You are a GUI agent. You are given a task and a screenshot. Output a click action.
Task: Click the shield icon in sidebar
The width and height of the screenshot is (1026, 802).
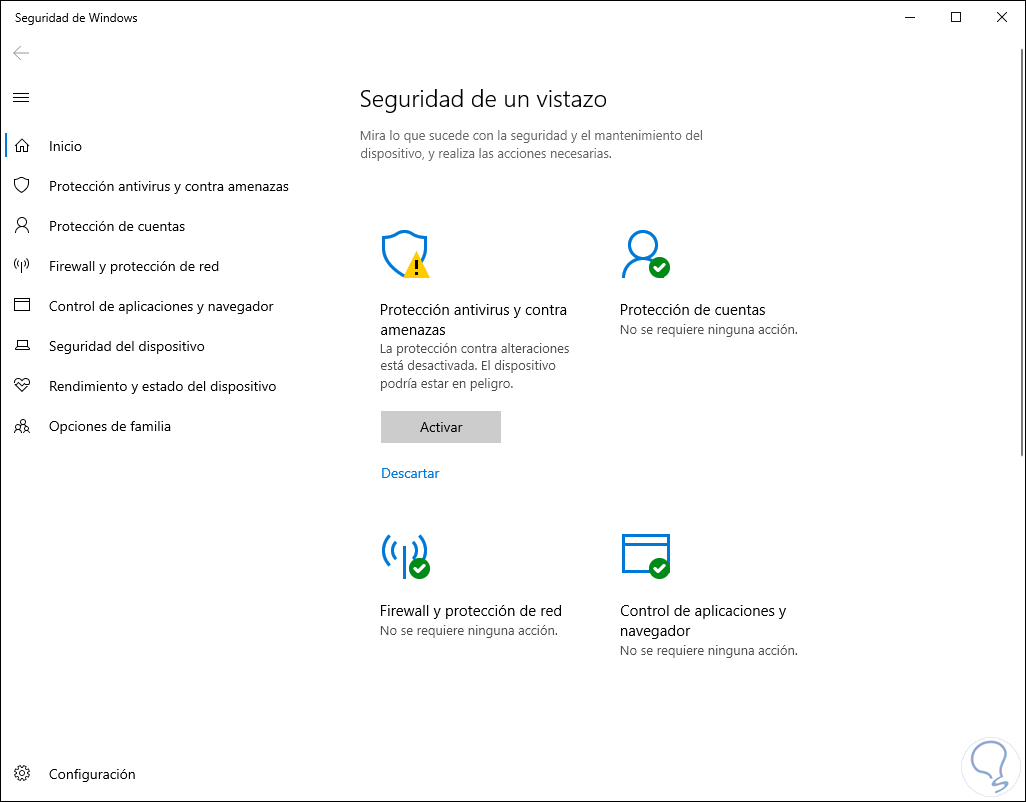click(22, 186)
